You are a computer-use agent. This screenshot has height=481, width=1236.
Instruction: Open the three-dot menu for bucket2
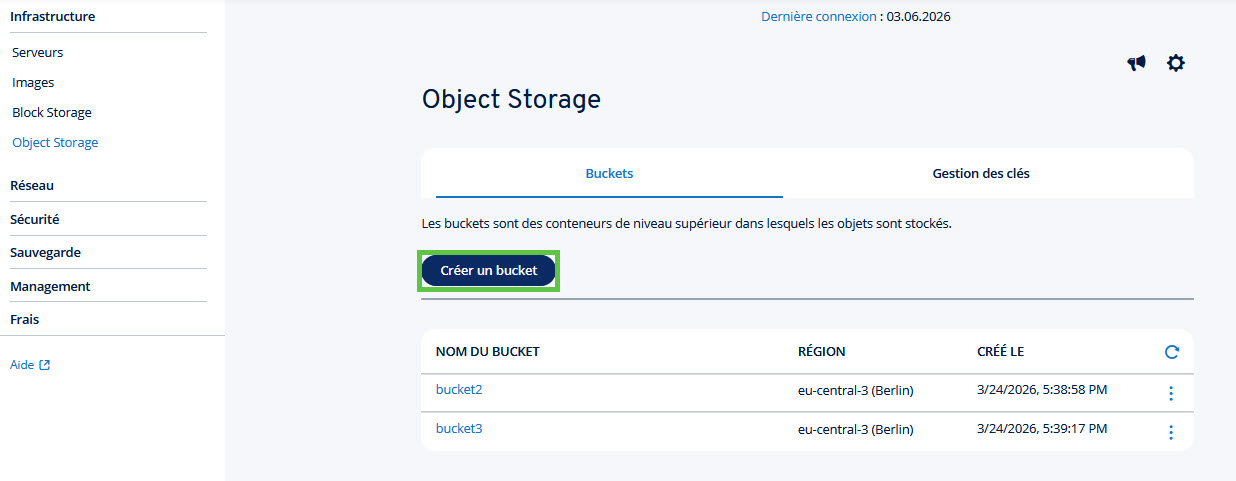coord(1171,393)
